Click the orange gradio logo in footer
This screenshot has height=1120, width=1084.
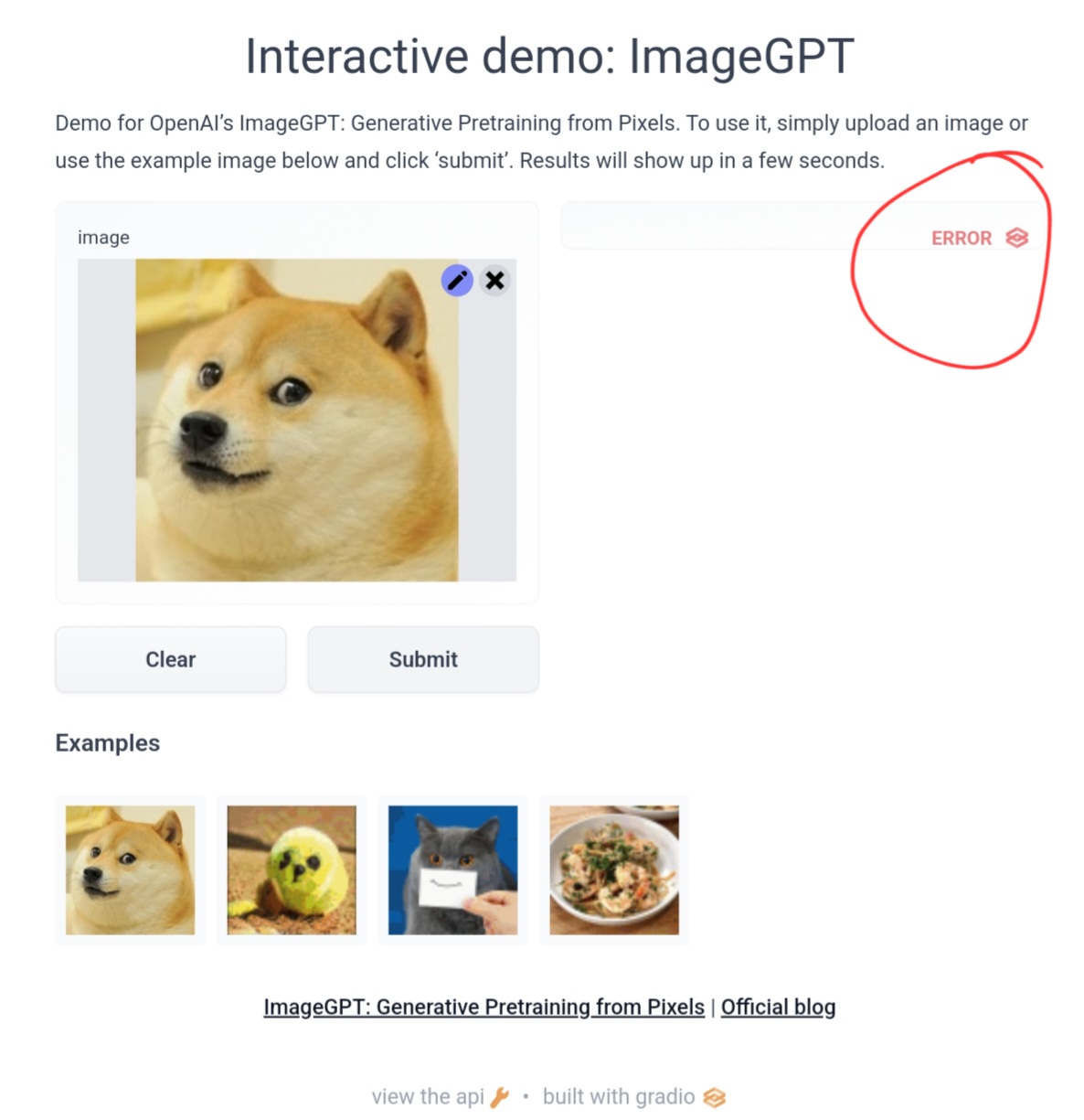(x=714, y=1097)
